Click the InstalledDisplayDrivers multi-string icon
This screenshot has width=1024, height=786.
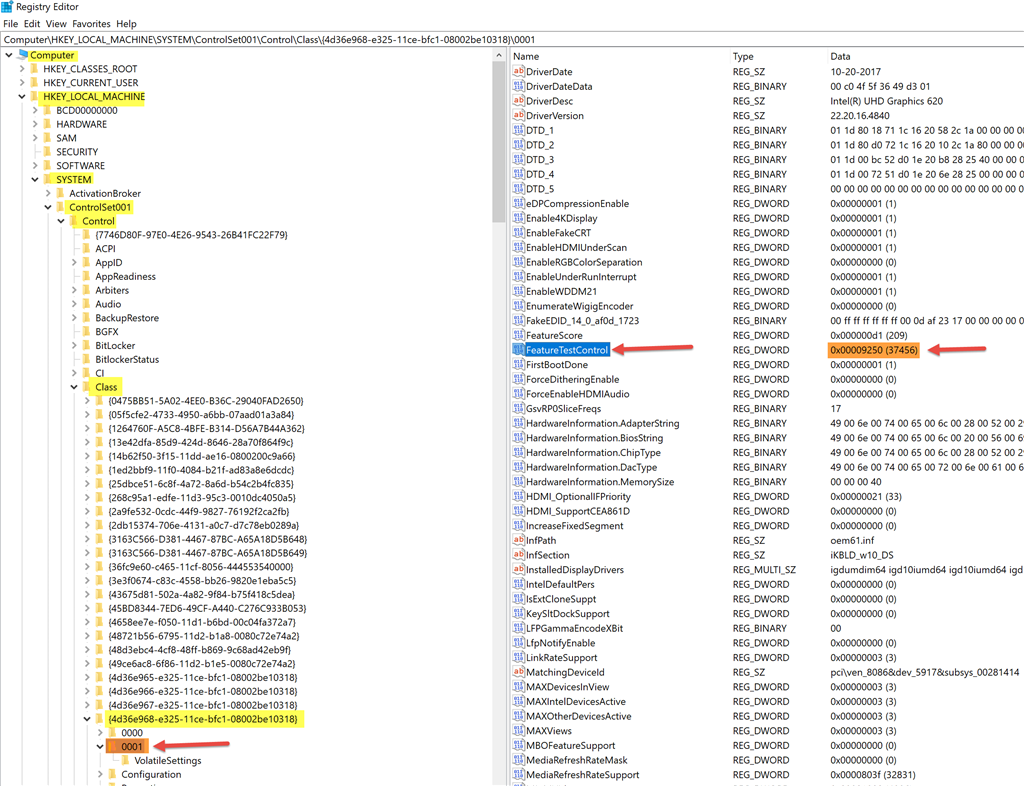click(x=519, y=569)
